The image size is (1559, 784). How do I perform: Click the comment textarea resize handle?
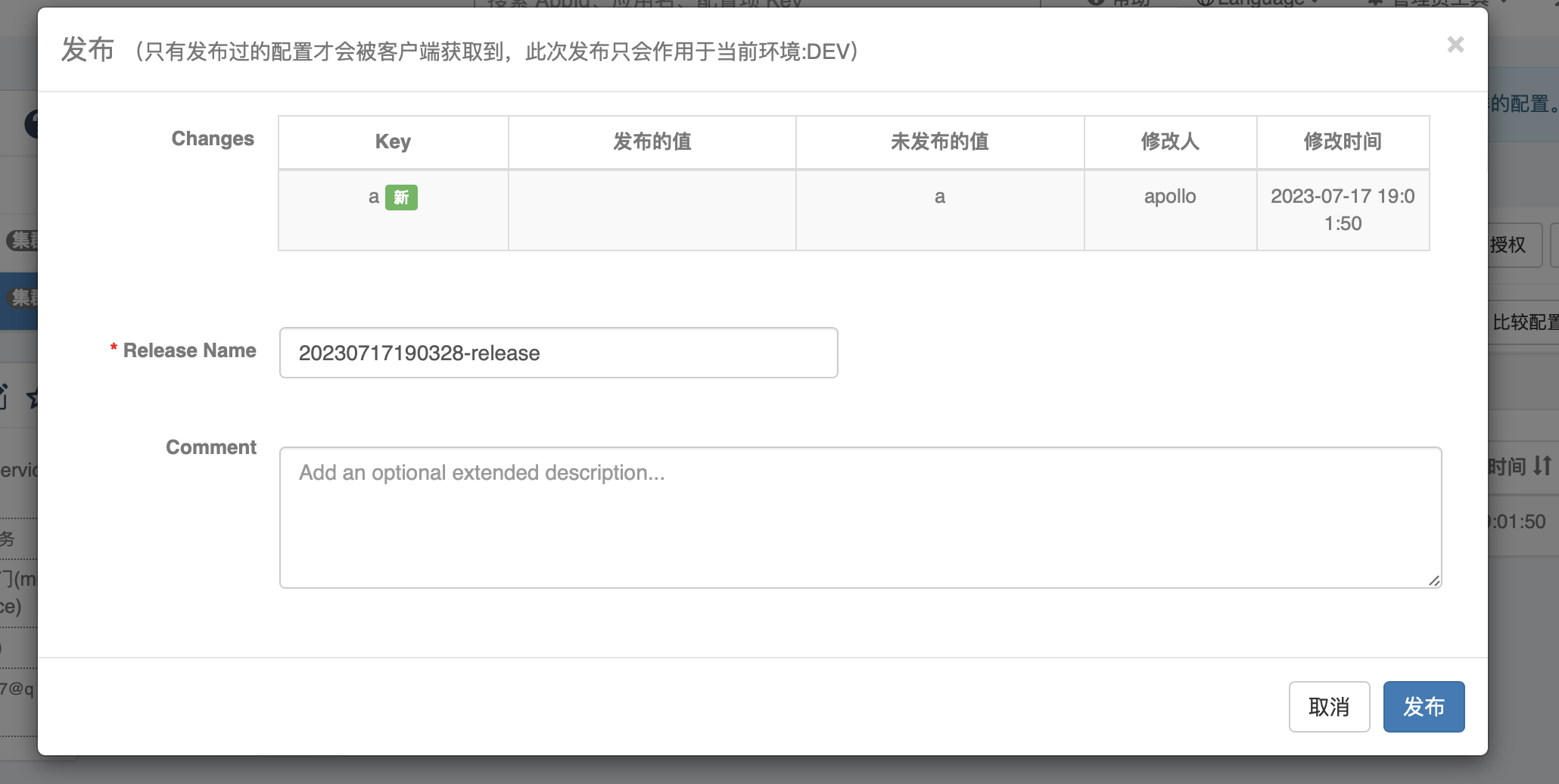[x=1434, y=580]
